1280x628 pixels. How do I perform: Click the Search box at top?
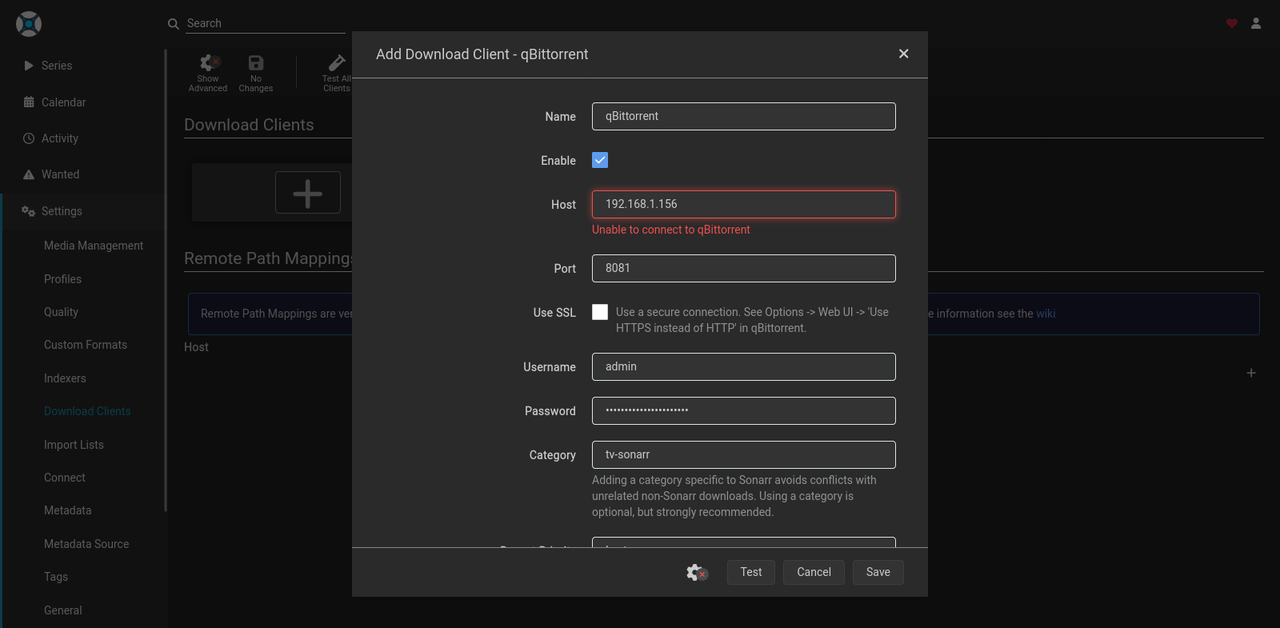[266, 23]
